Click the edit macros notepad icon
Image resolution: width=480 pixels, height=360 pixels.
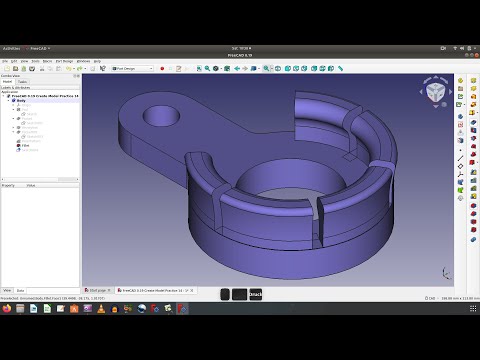tap(179, 68)
